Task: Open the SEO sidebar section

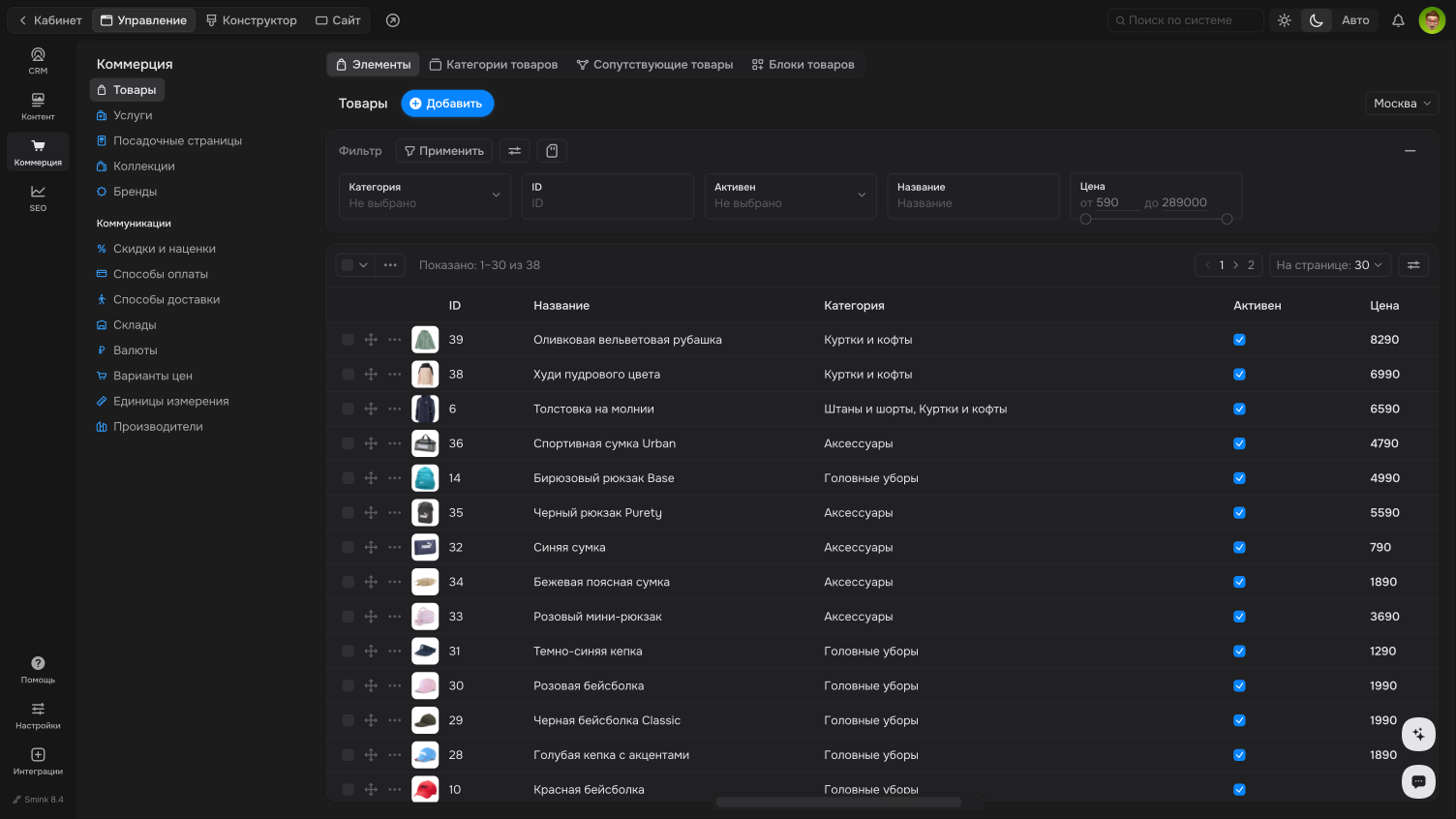Action: pyautogui.click(x=38, y=197)
